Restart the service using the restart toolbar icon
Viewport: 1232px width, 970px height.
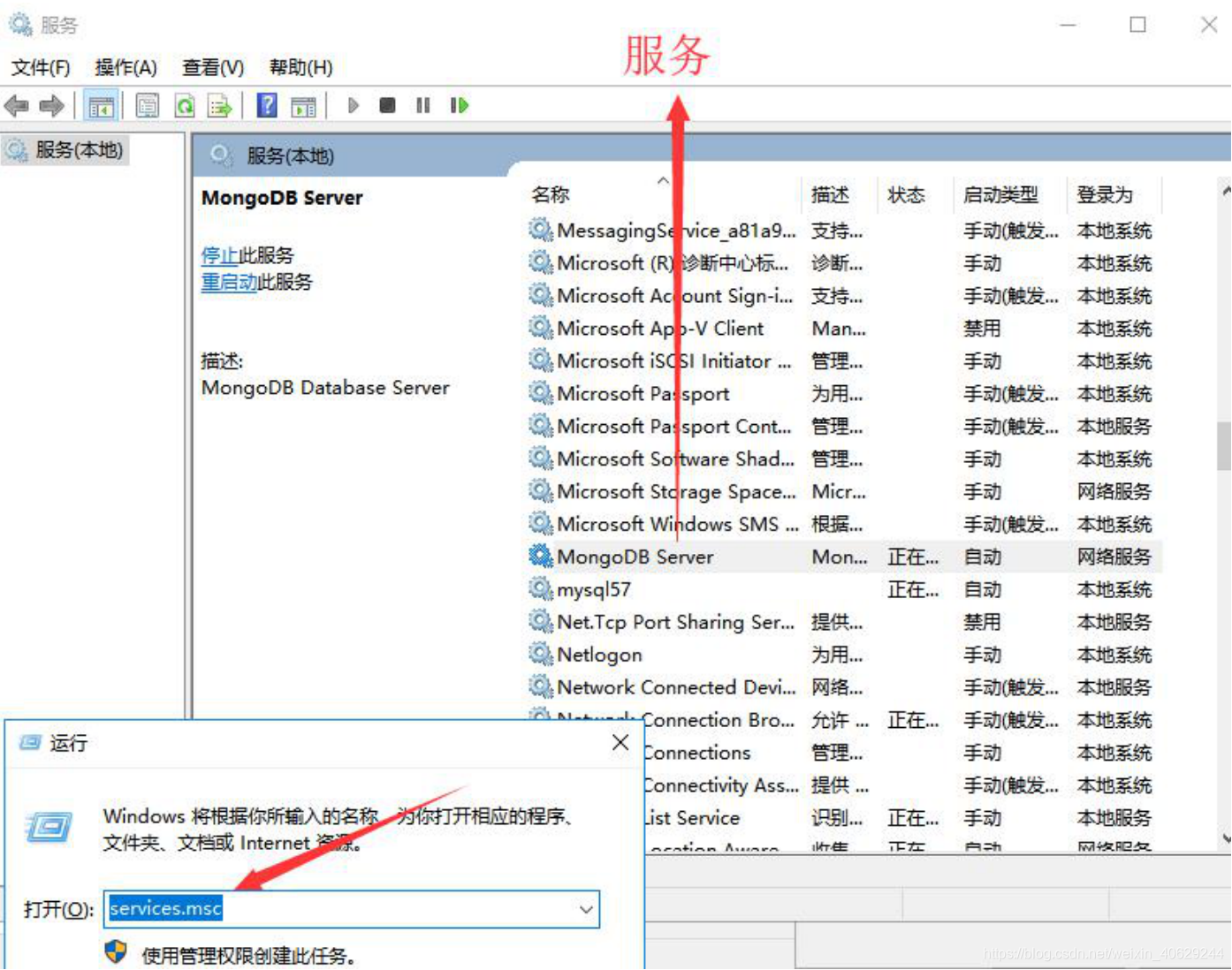[x=459, y=105]
